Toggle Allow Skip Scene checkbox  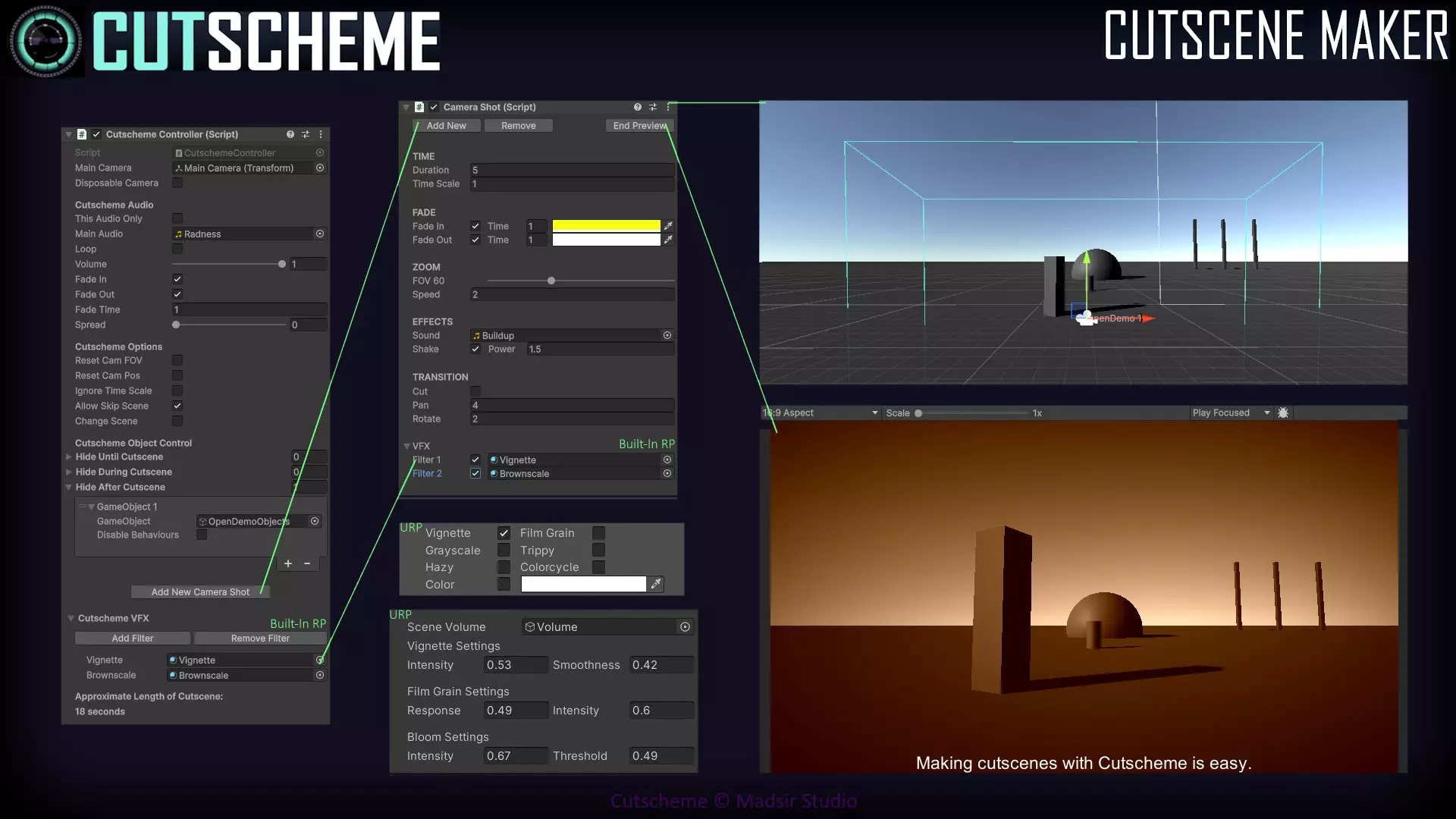pos(177,406)
